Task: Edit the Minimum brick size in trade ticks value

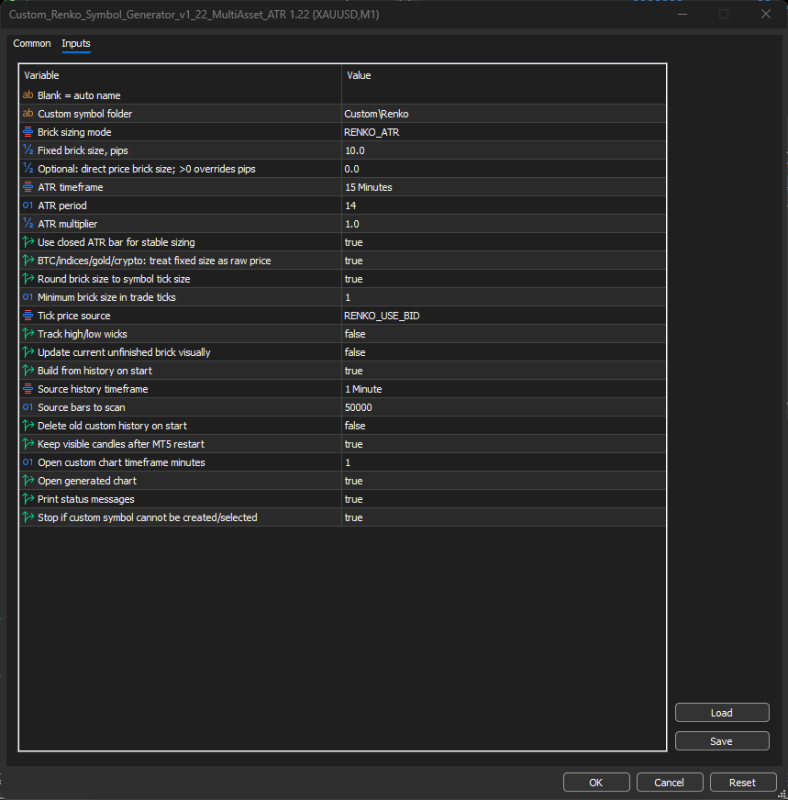Action: (x=504, y=297)
